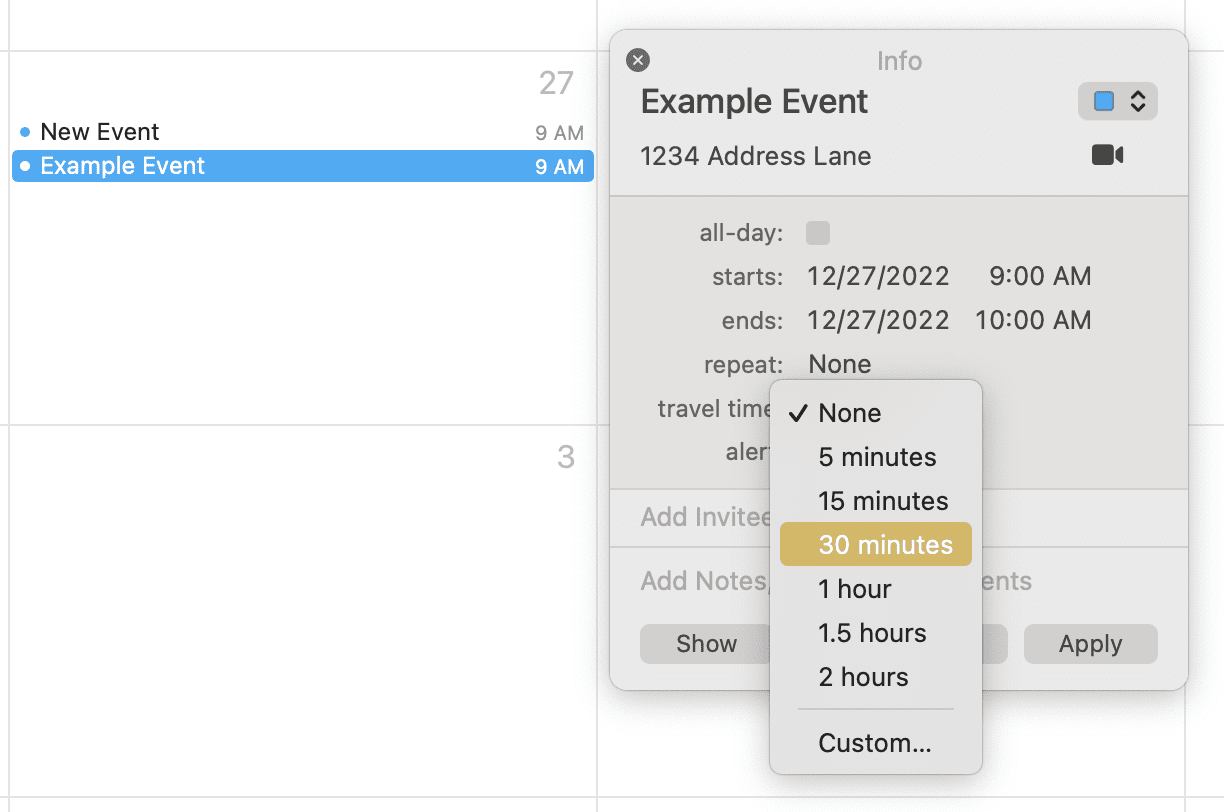Select 1.5 hours travel time
This screenshot has width=1224, height=812.
[872, 632]
